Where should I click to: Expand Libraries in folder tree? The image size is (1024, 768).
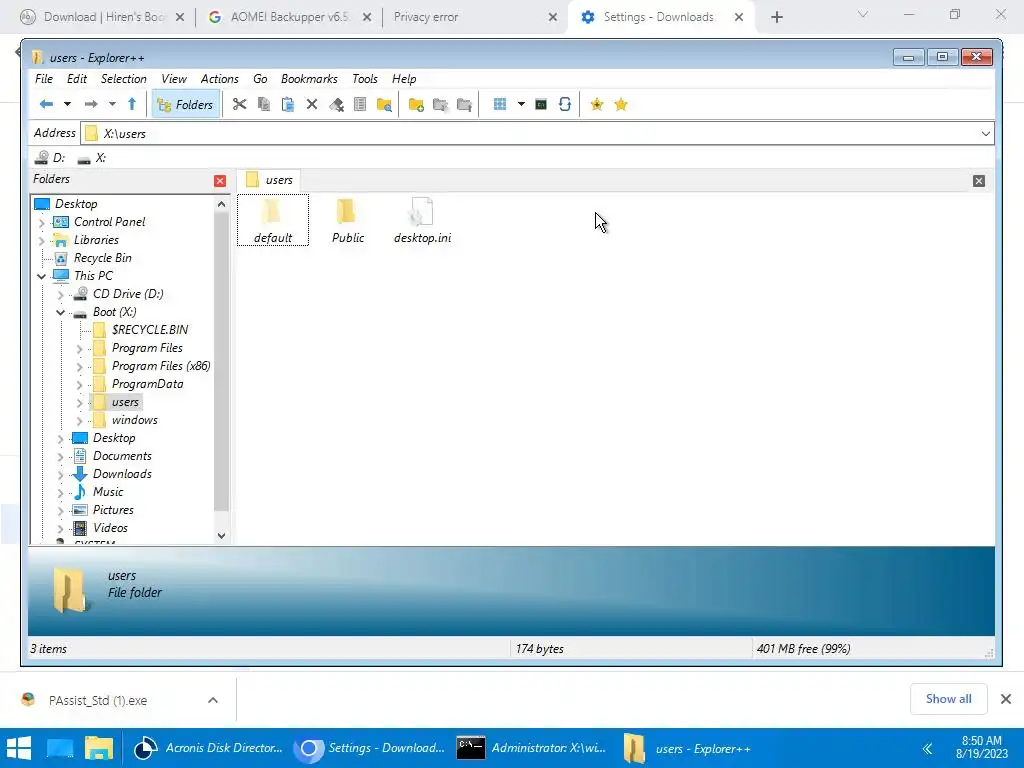42,240
